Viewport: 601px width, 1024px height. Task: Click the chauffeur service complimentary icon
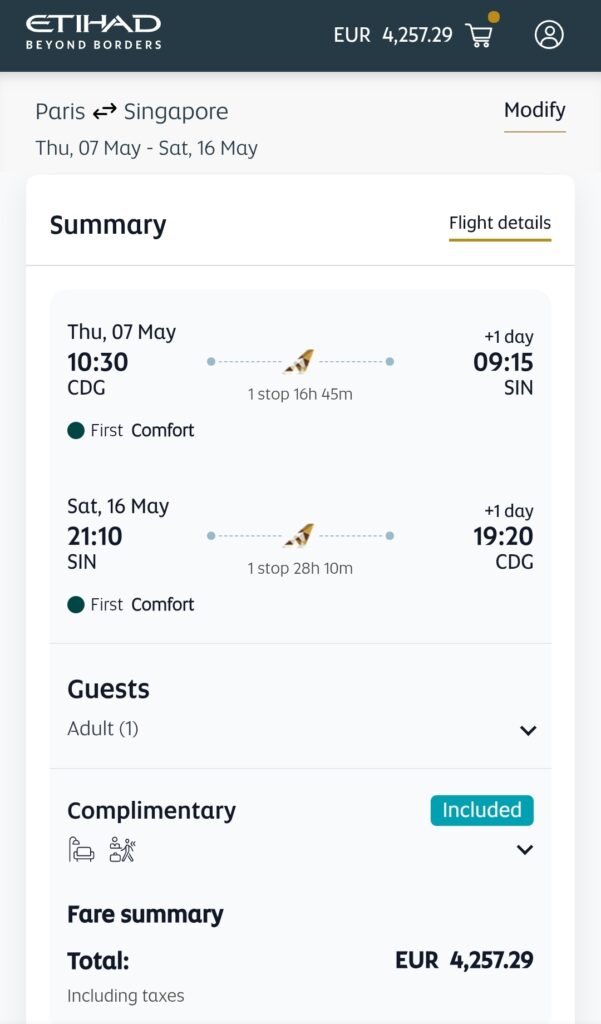pos(122,849)
